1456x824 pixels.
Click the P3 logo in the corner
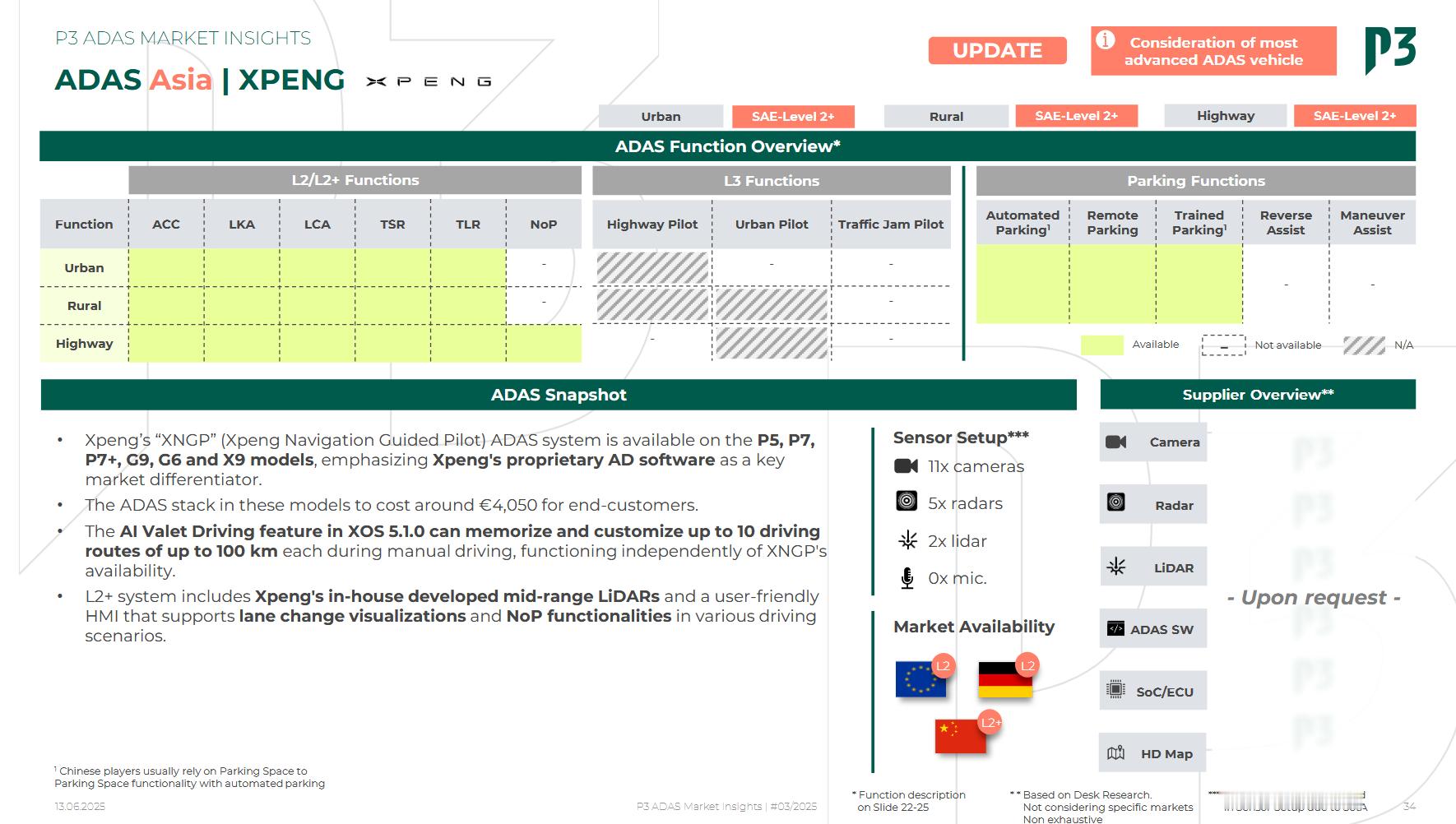[x=1390, y=49]
